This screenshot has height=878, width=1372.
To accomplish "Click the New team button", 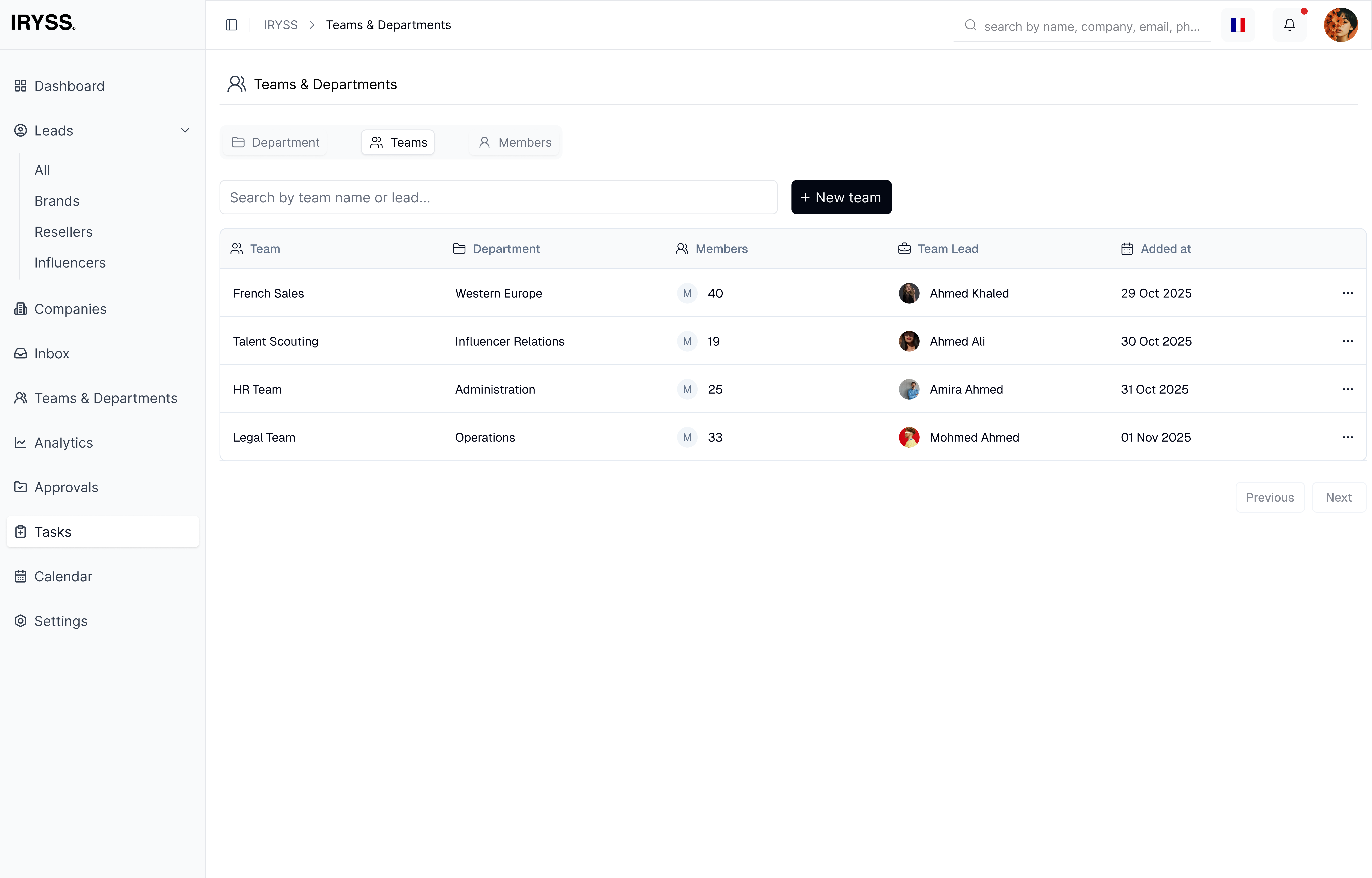I will point(841,197).
